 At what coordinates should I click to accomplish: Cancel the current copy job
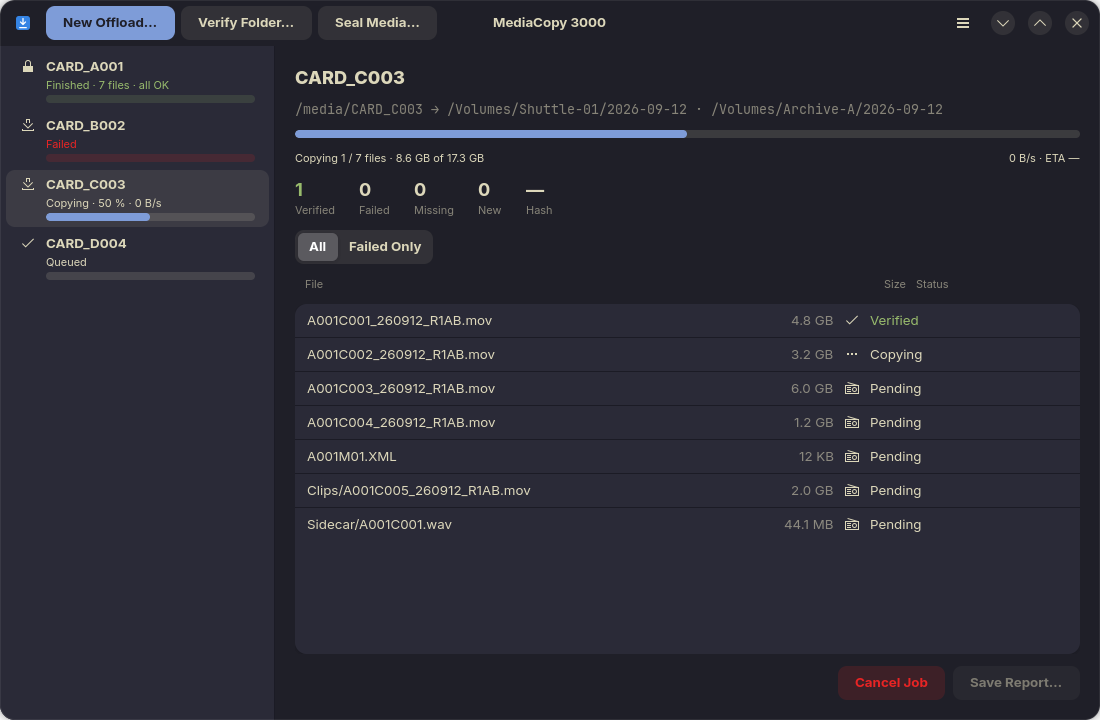click(x=891, y=683)
